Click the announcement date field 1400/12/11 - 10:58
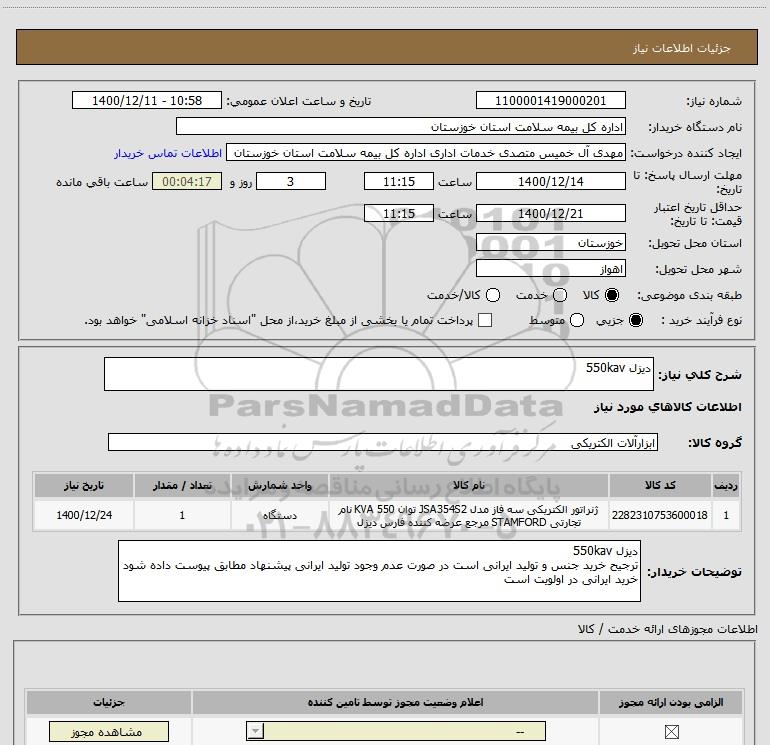Viewport: 770px width, 745px height. pyautogui.click(x=147, y=101)
